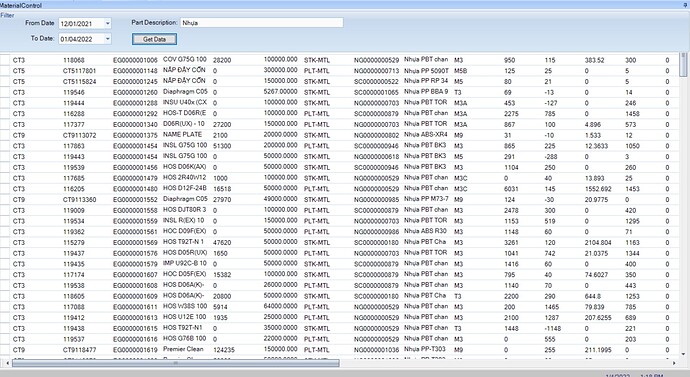
Task: Select the HOS W38S 100 cell
Action: pyautogui.click(x=185, y=306)
